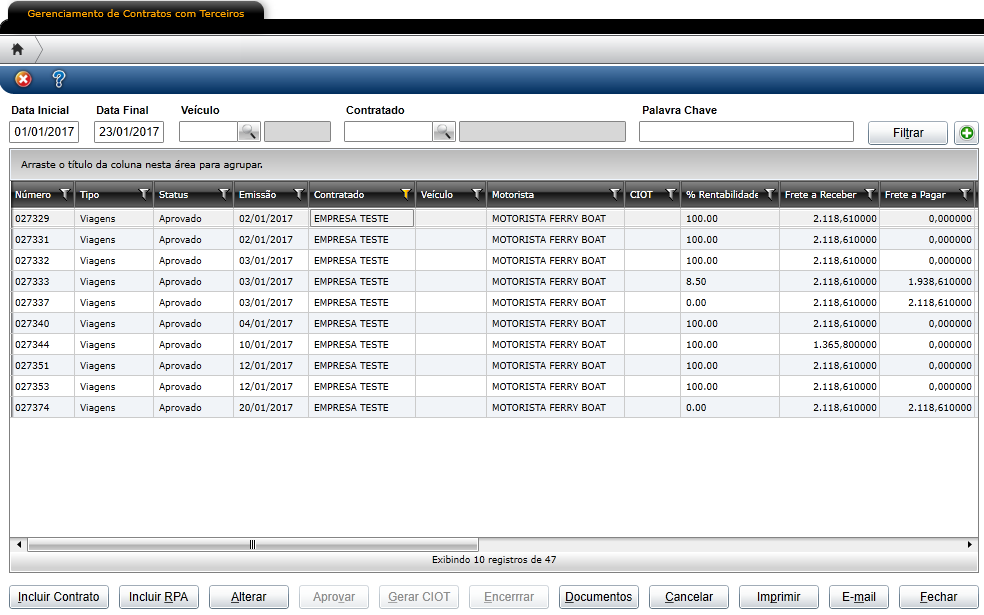
Task: Sort by Status column header
Action: (173, 195)
